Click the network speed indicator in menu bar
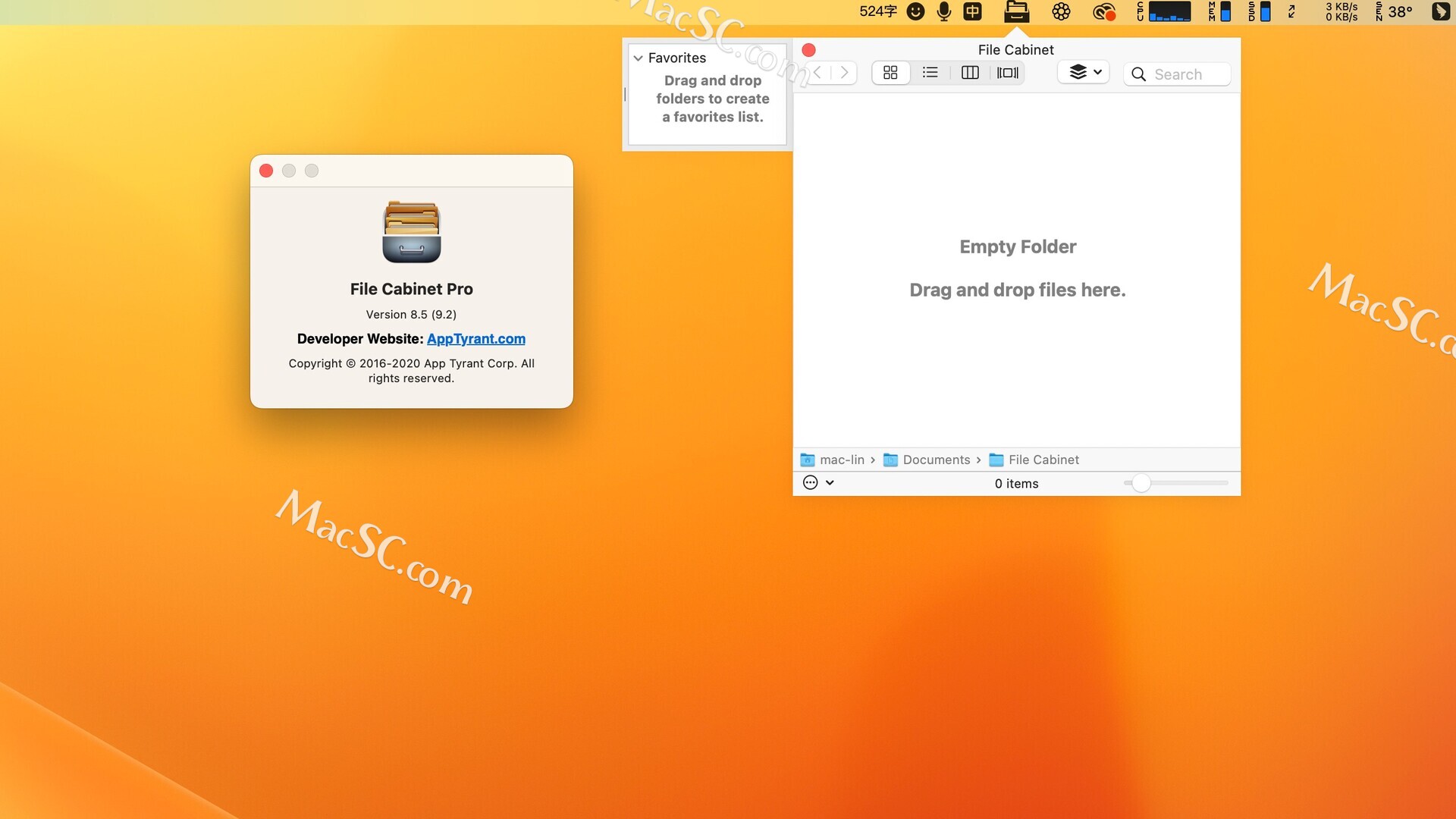Image resolution: width=1456 pixels, height=819 pixels. (1341, 12)
